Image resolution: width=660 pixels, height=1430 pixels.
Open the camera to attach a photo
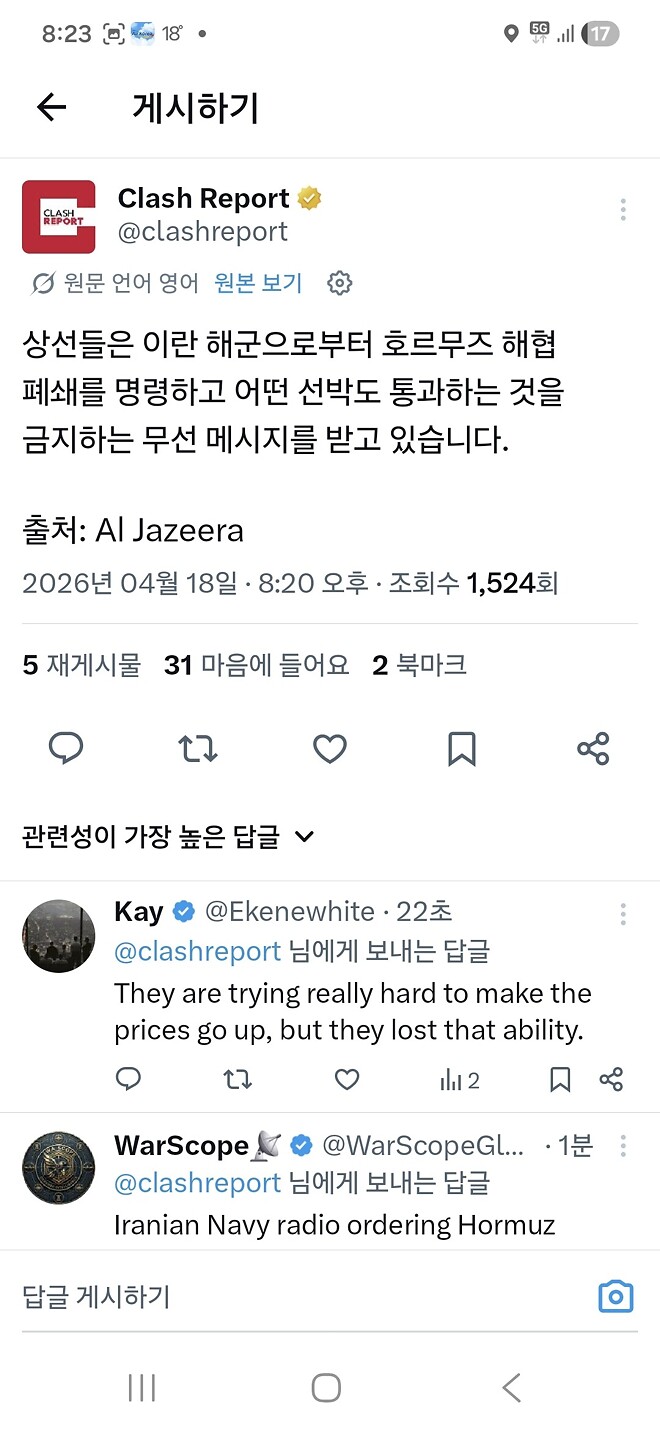tap(616, 1295)
